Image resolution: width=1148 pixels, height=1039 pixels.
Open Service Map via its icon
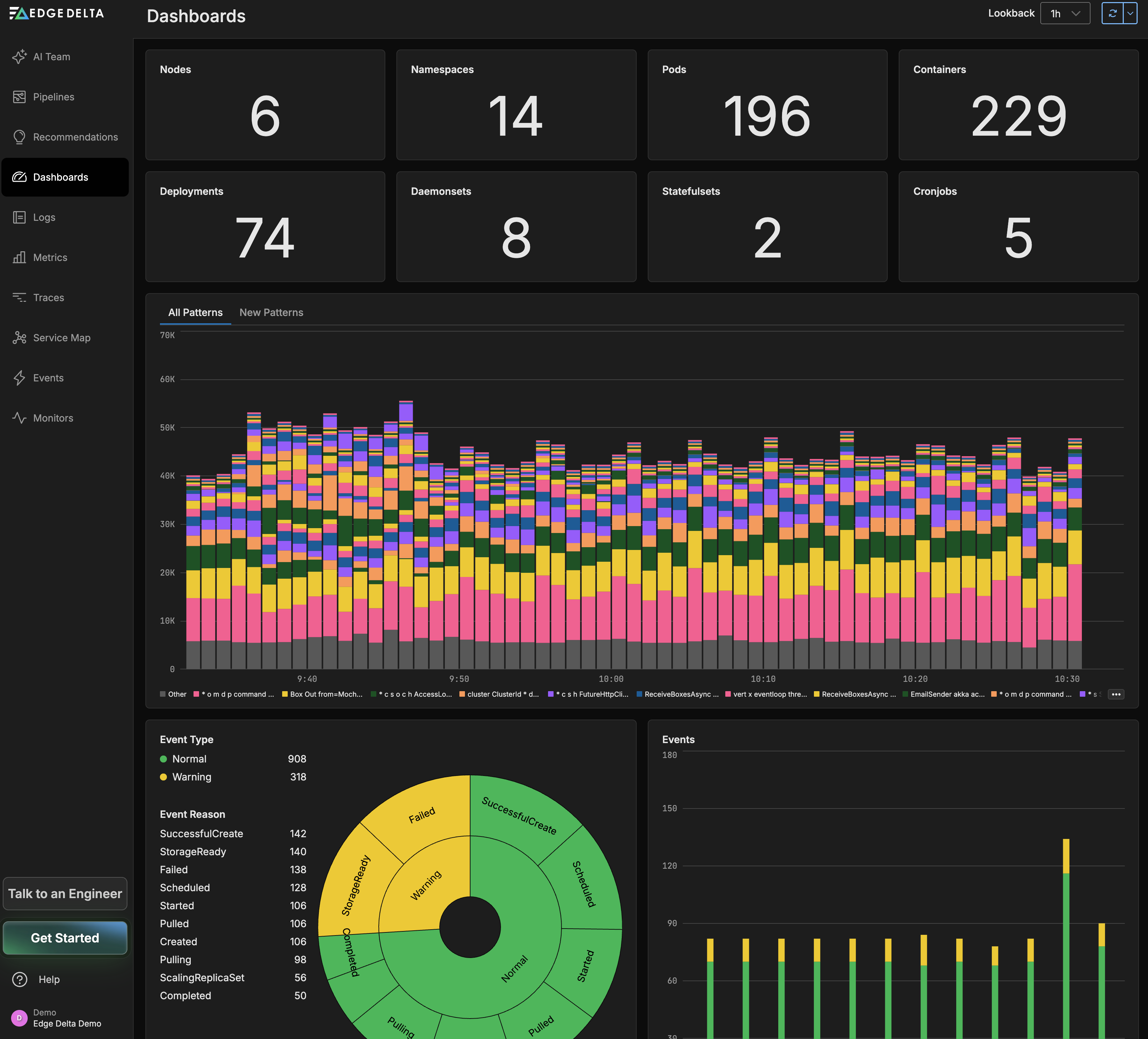click(19, 337)
